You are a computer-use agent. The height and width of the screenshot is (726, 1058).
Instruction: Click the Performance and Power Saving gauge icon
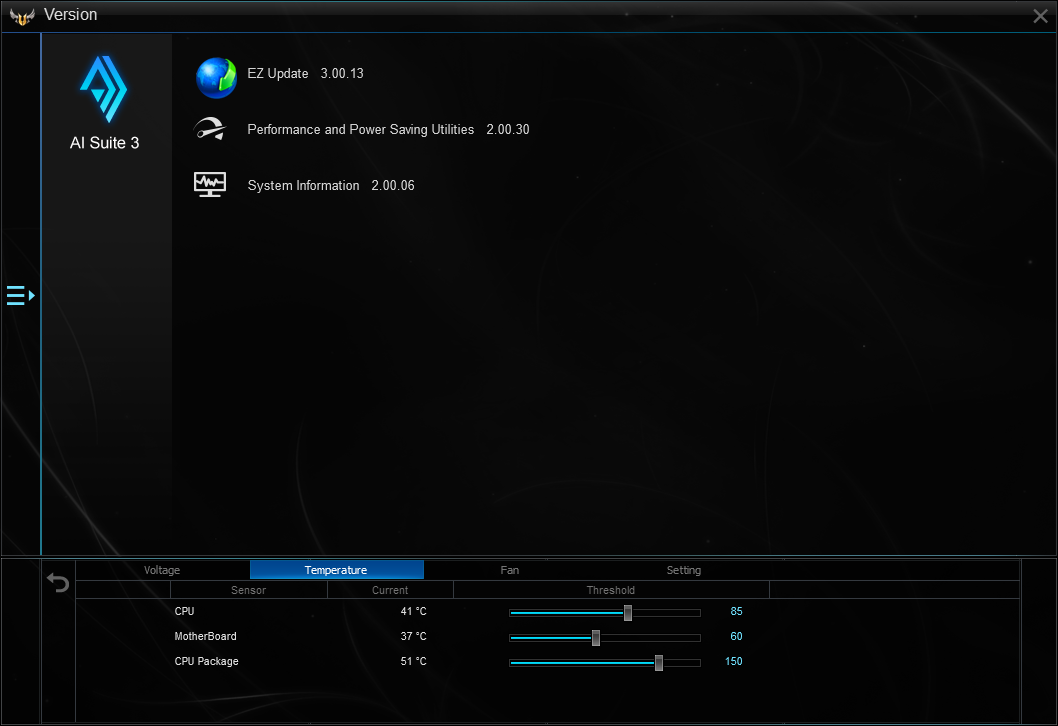pyautogui.click(x=210, y=129)
